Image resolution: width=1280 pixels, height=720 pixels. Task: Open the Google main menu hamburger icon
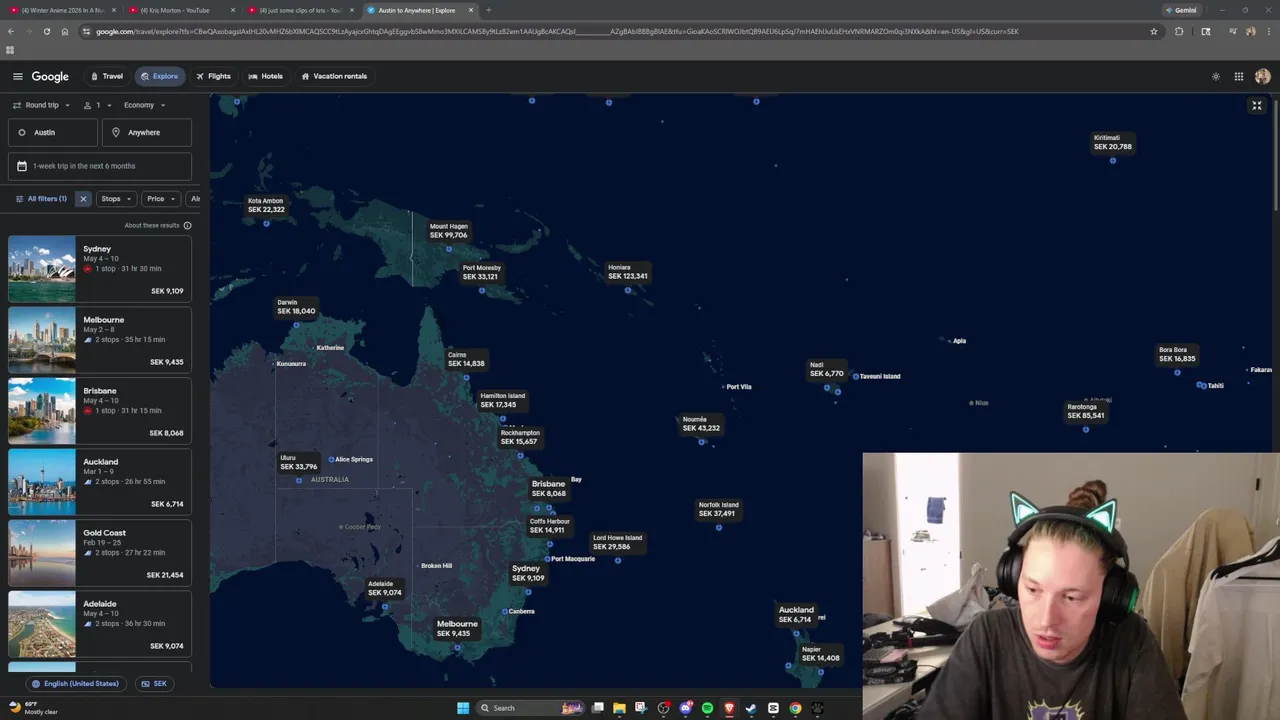pyautogui.click(x=17, y=76)
